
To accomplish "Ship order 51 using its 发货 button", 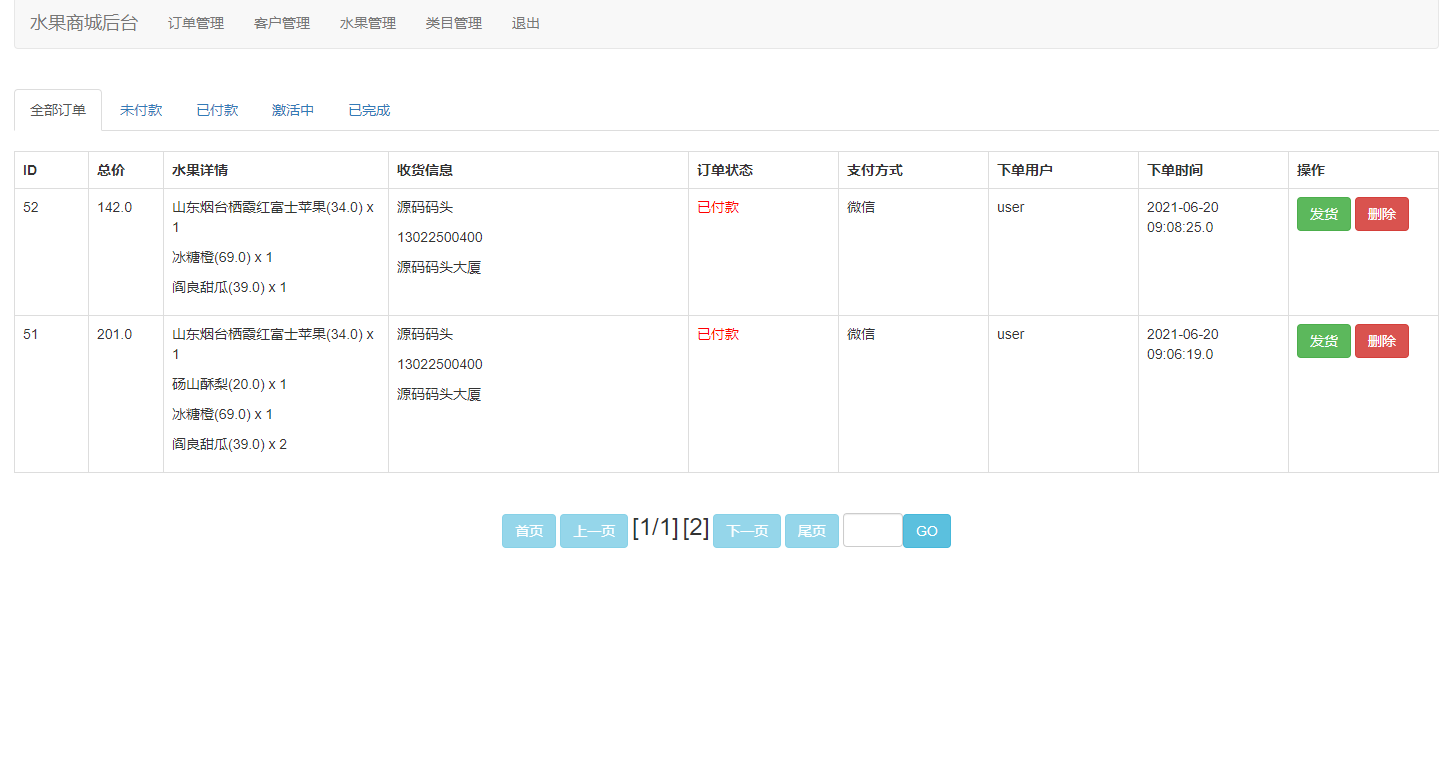I will 1323,340.
